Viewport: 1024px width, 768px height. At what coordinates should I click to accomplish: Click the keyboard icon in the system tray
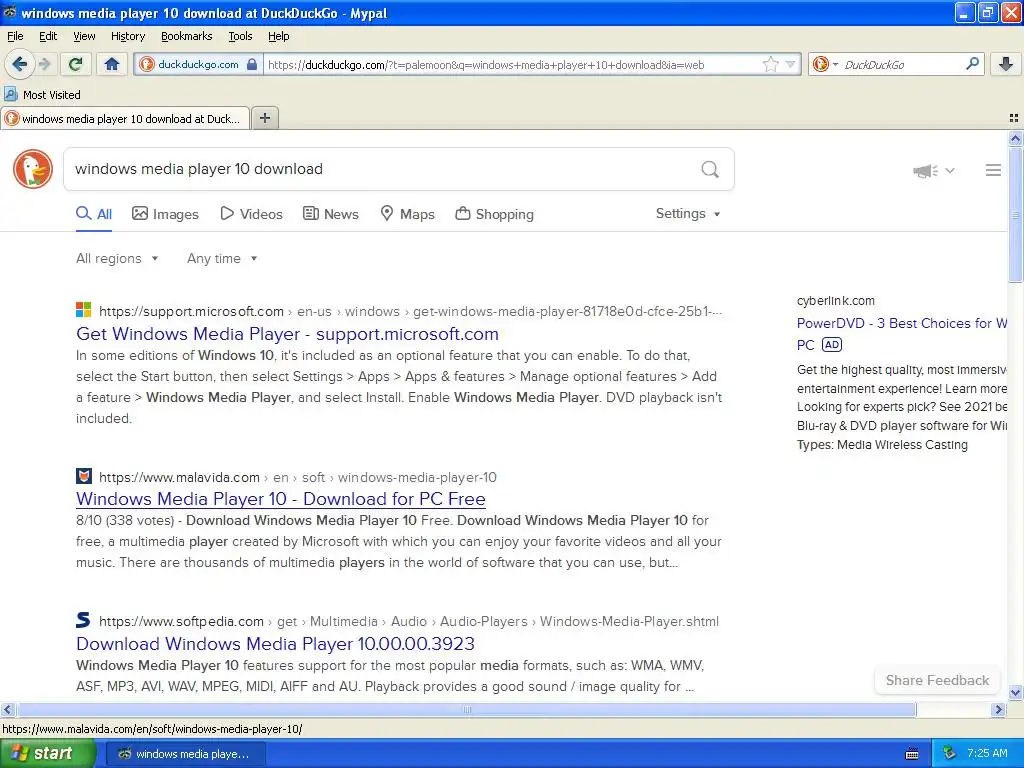[x=912, y=754]
